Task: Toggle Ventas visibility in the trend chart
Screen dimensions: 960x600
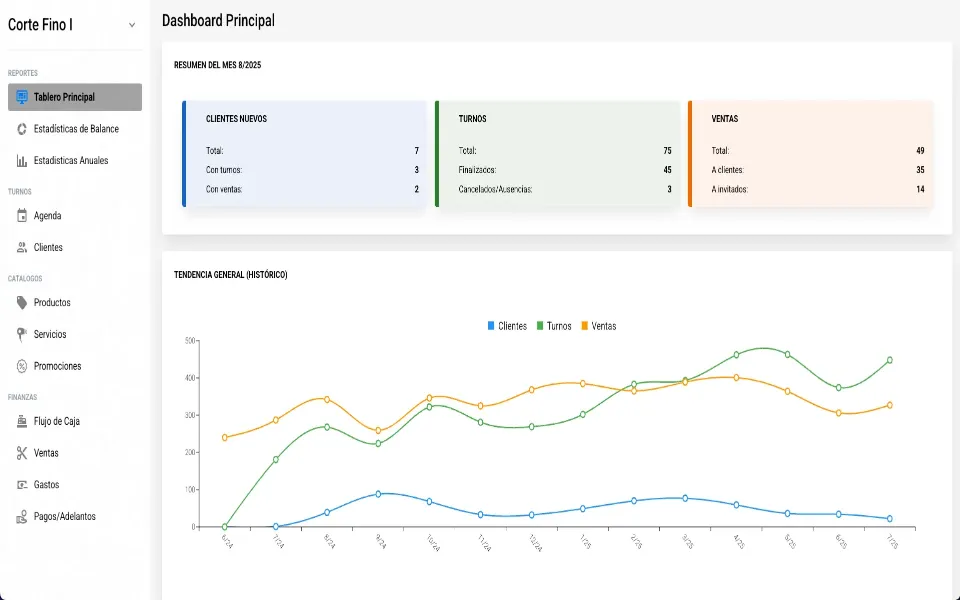Action: point(600,325)
